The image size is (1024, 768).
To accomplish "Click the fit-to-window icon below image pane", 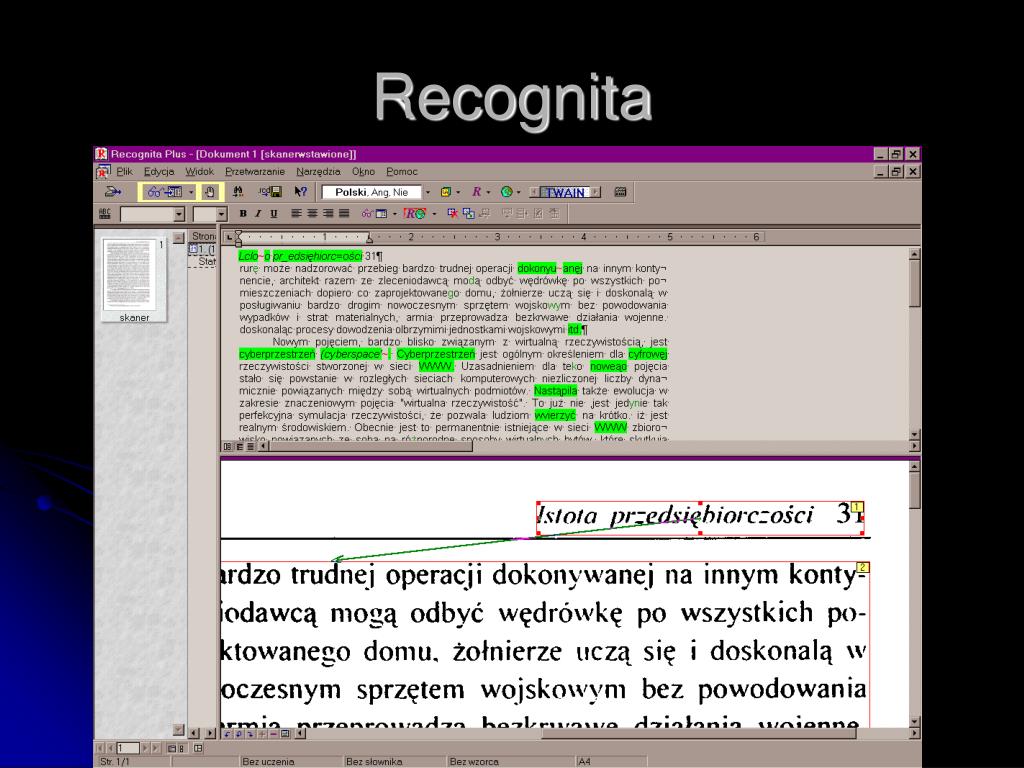I will pyautogui.click(x=285, y=733).
